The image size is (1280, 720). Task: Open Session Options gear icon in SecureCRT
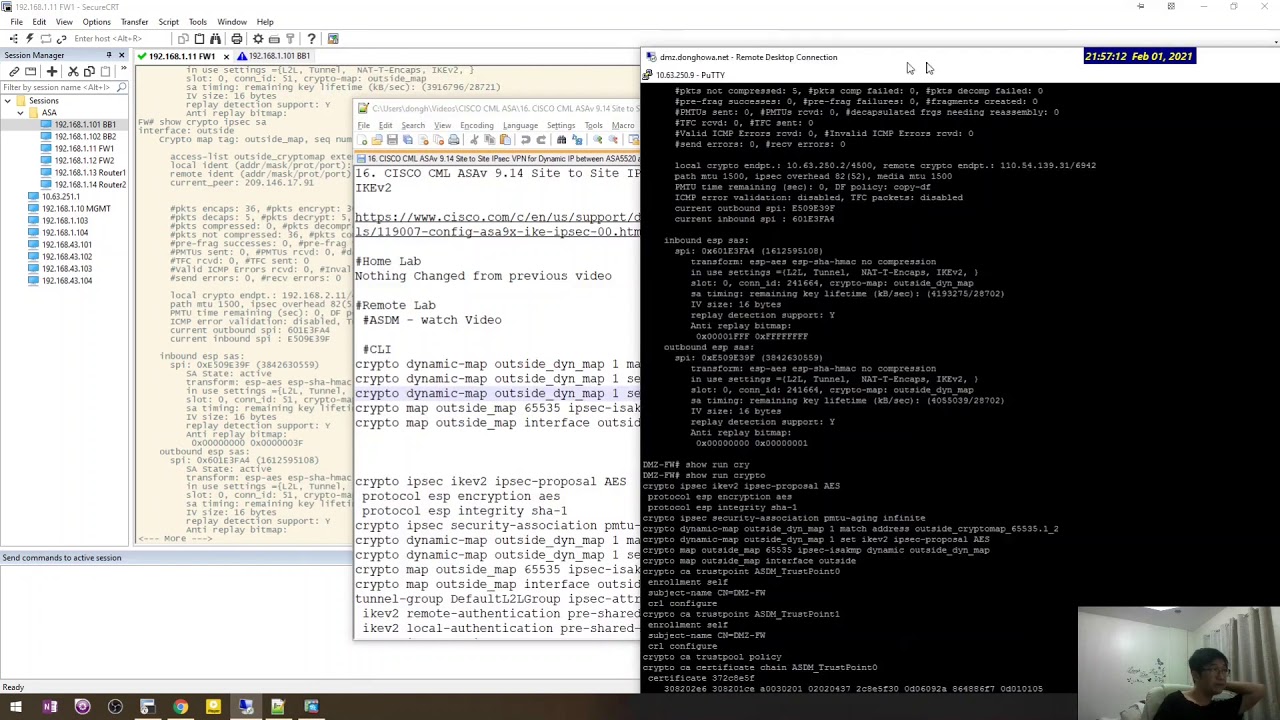coord(258,39)
